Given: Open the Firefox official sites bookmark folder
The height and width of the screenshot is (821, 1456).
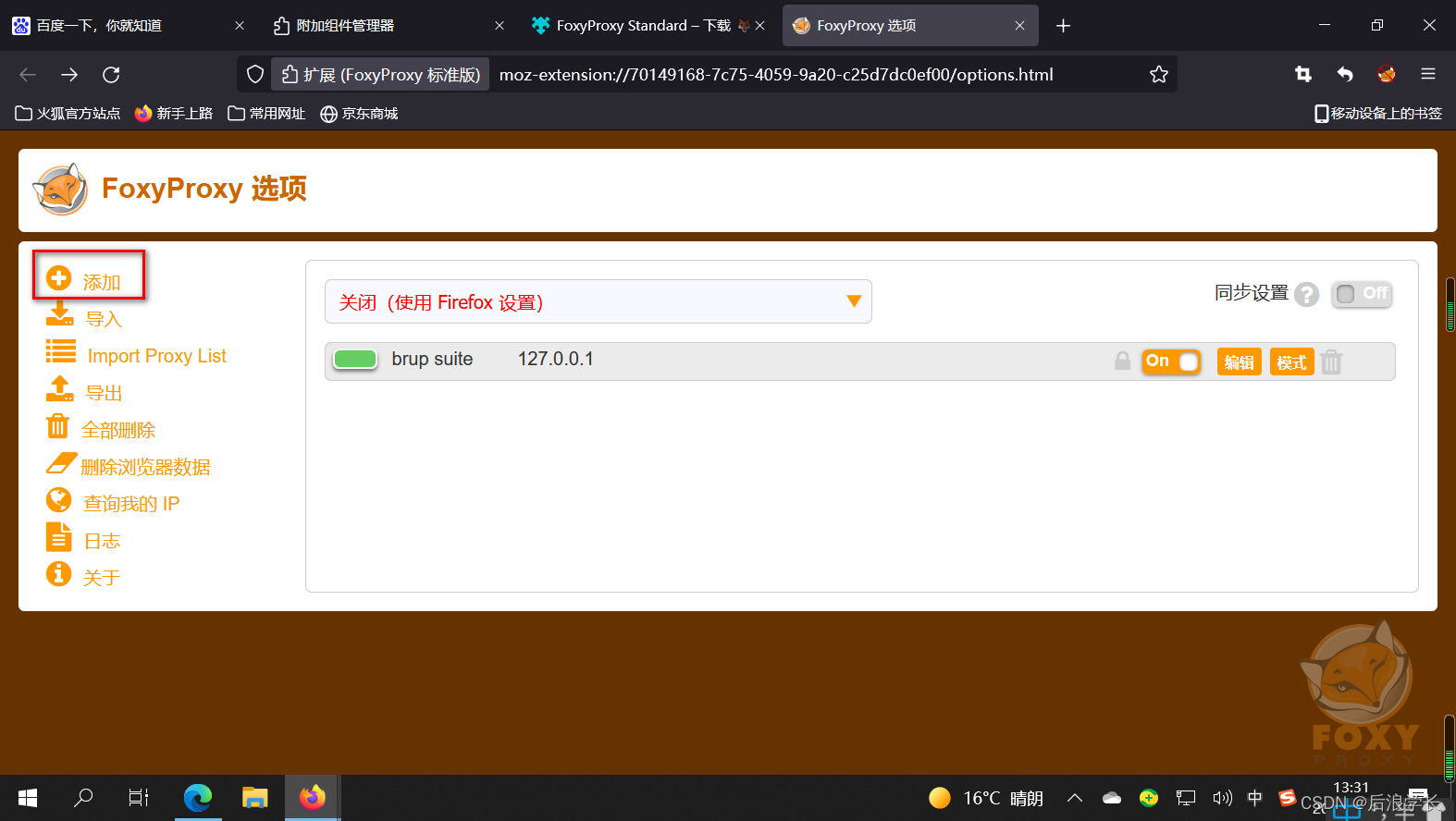Looking at the screenshot, I should coord(68,114).
